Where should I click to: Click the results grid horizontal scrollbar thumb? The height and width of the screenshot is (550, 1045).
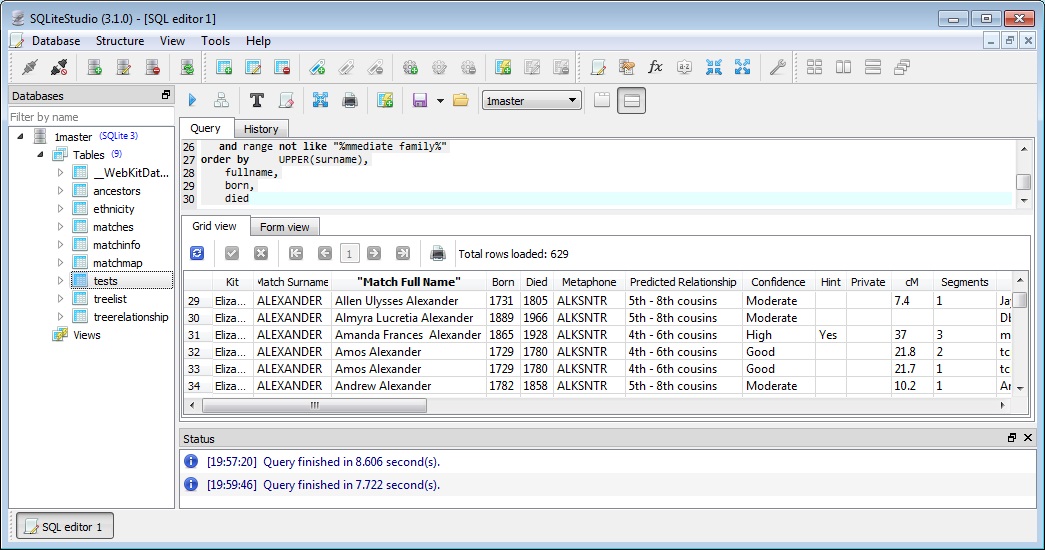[x=315, y=405]
